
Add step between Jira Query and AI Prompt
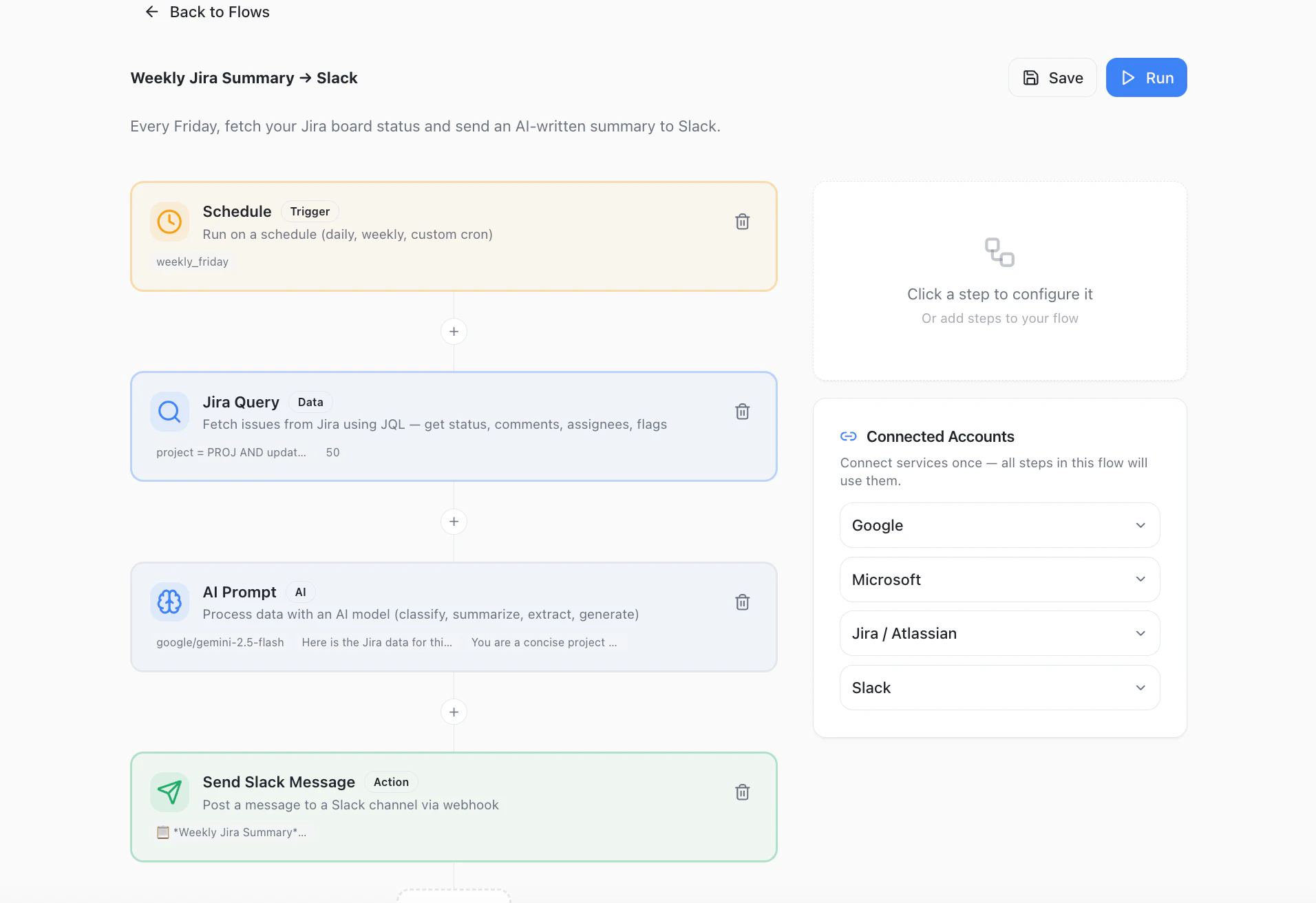click(x=454, y=522)
